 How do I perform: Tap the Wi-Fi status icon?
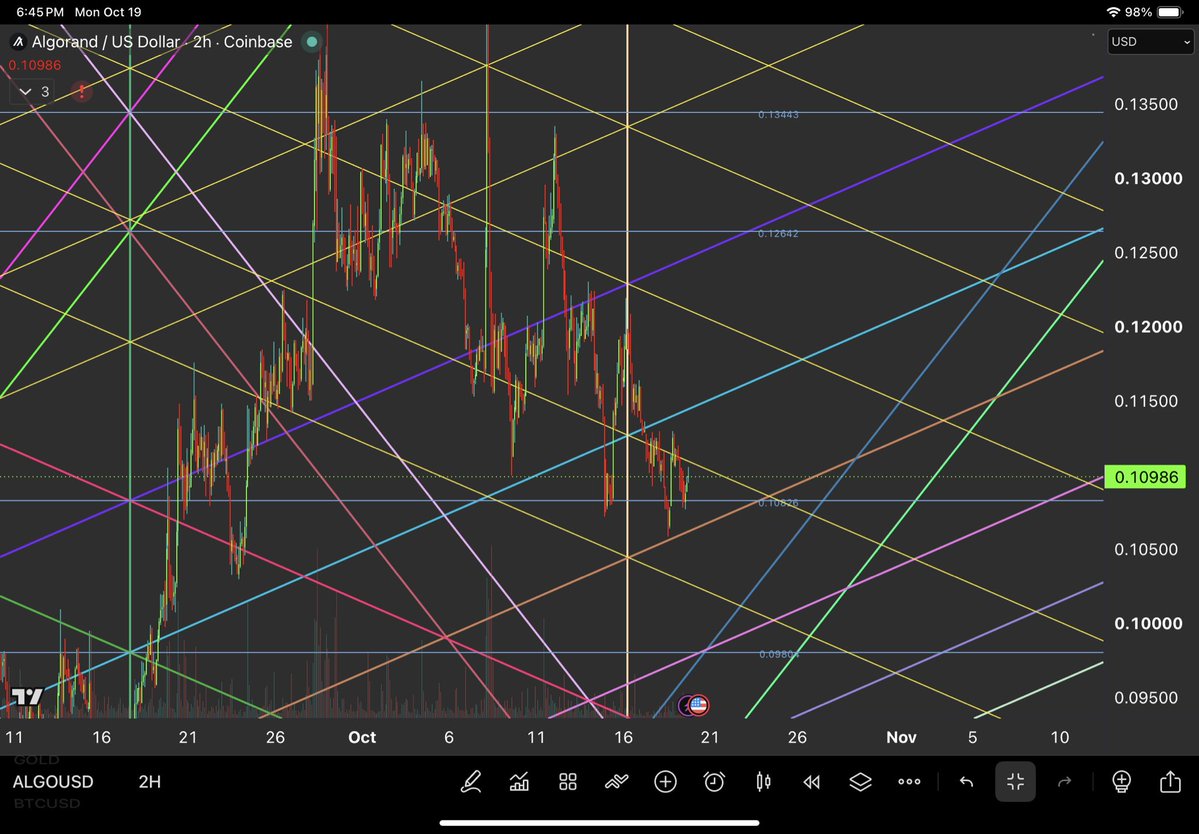pos(1113,12)
